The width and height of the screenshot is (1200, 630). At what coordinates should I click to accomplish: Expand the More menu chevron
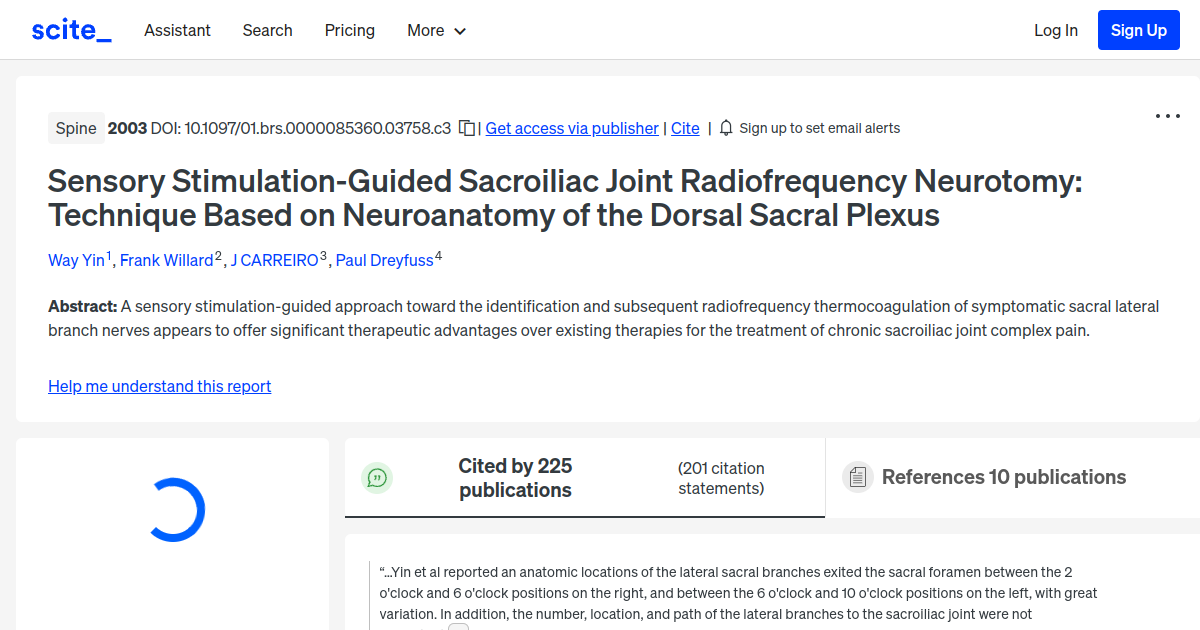click(460, 31)
